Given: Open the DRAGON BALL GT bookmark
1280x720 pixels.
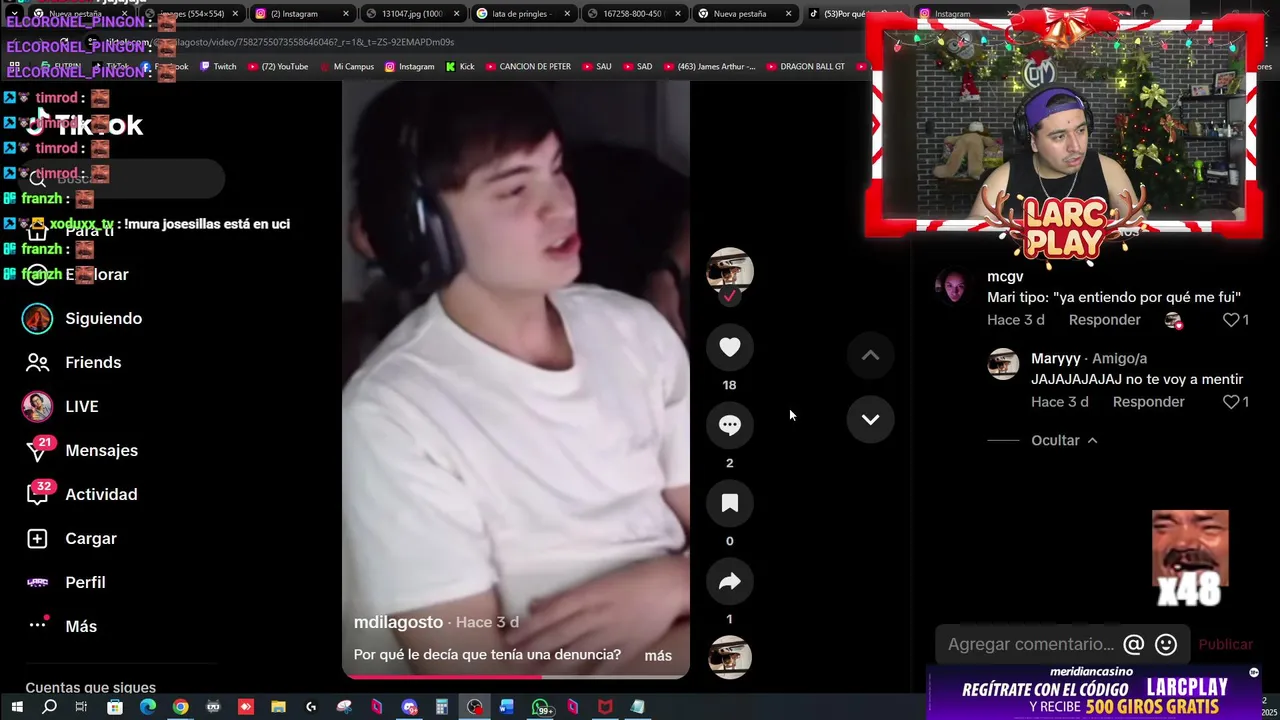Looking at the screenshot, I should (x=806, y=67).
